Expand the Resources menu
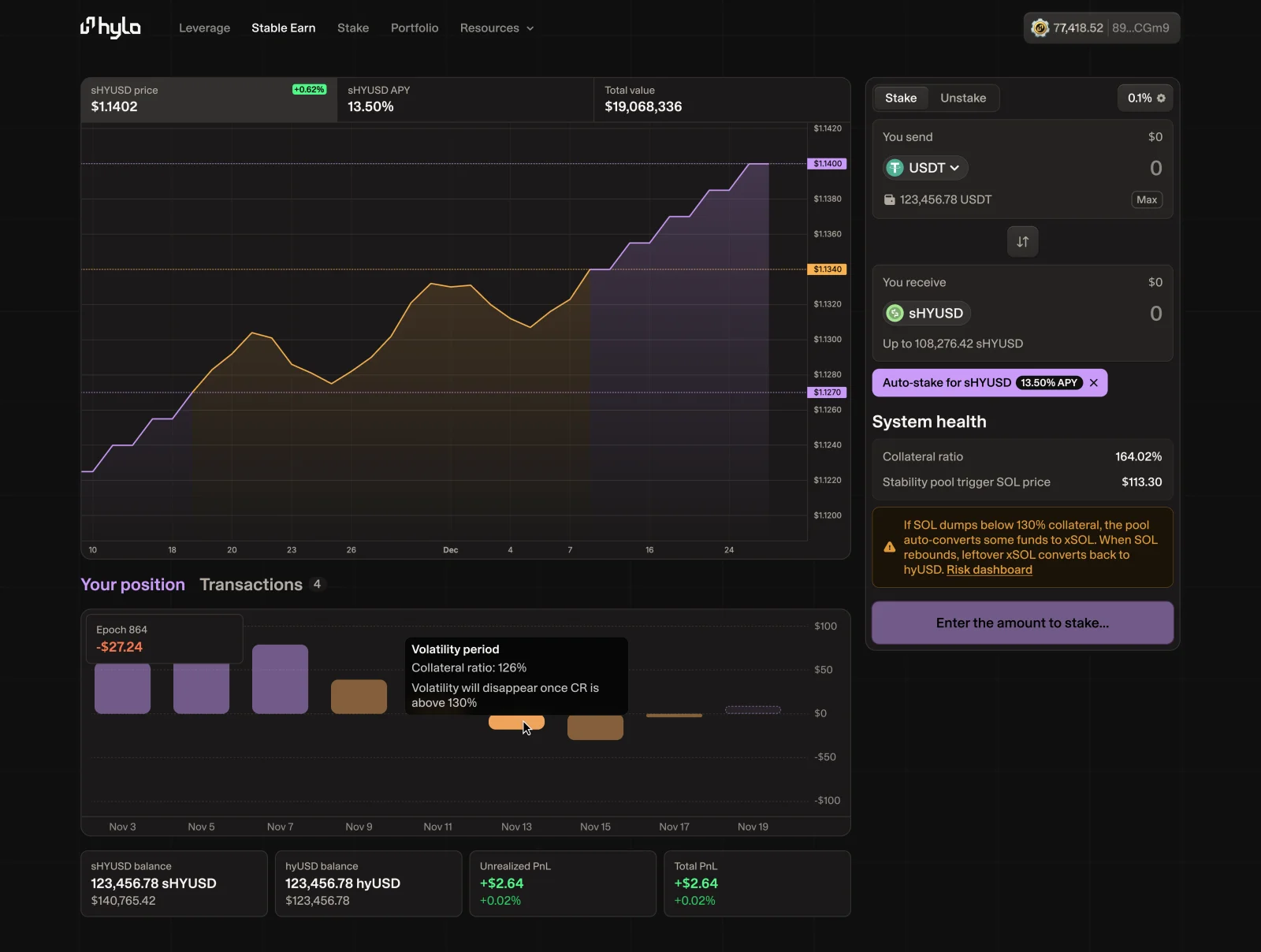This screenshot has width=1261, height=952. point(497,28)
